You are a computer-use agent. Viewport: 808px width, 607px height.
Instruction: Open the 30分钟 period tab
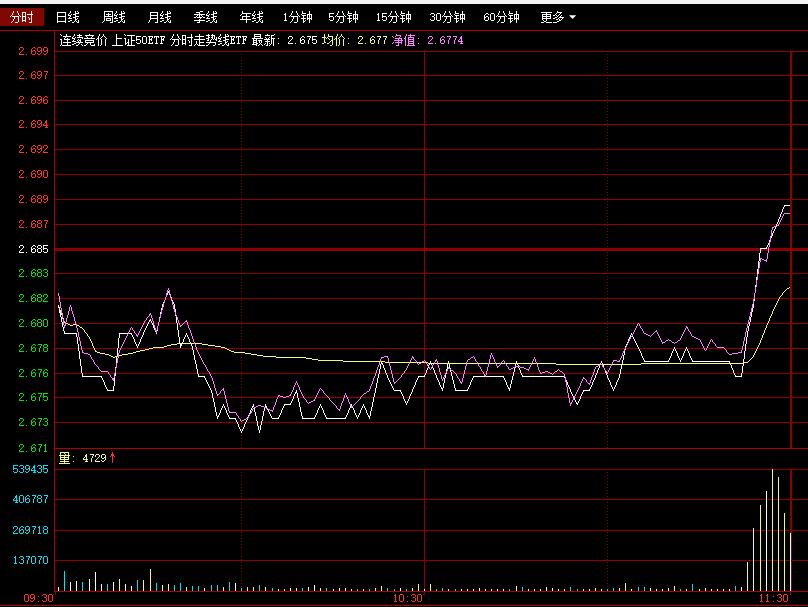click(x=447, y=18)
